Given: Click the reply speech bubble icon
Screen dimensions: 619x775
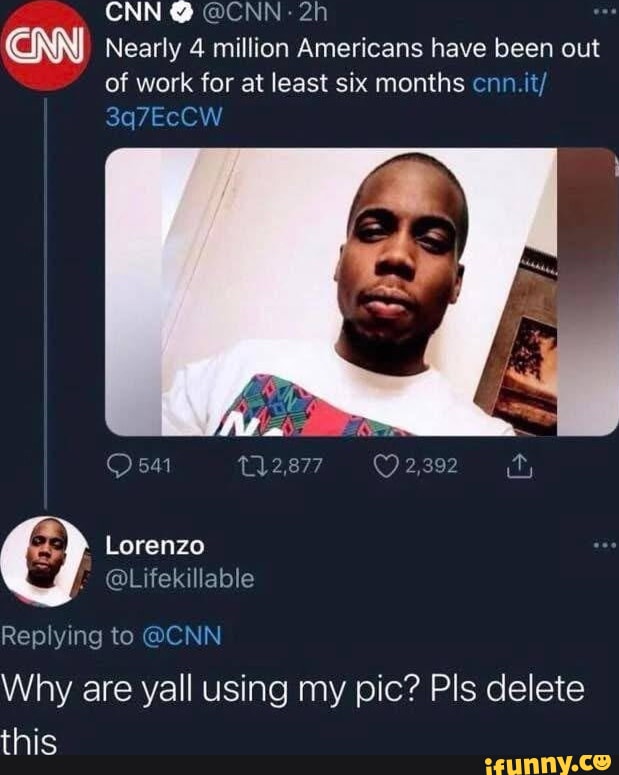Looking at the screenshot, I should pyautogui.click(x=119, y=465).
